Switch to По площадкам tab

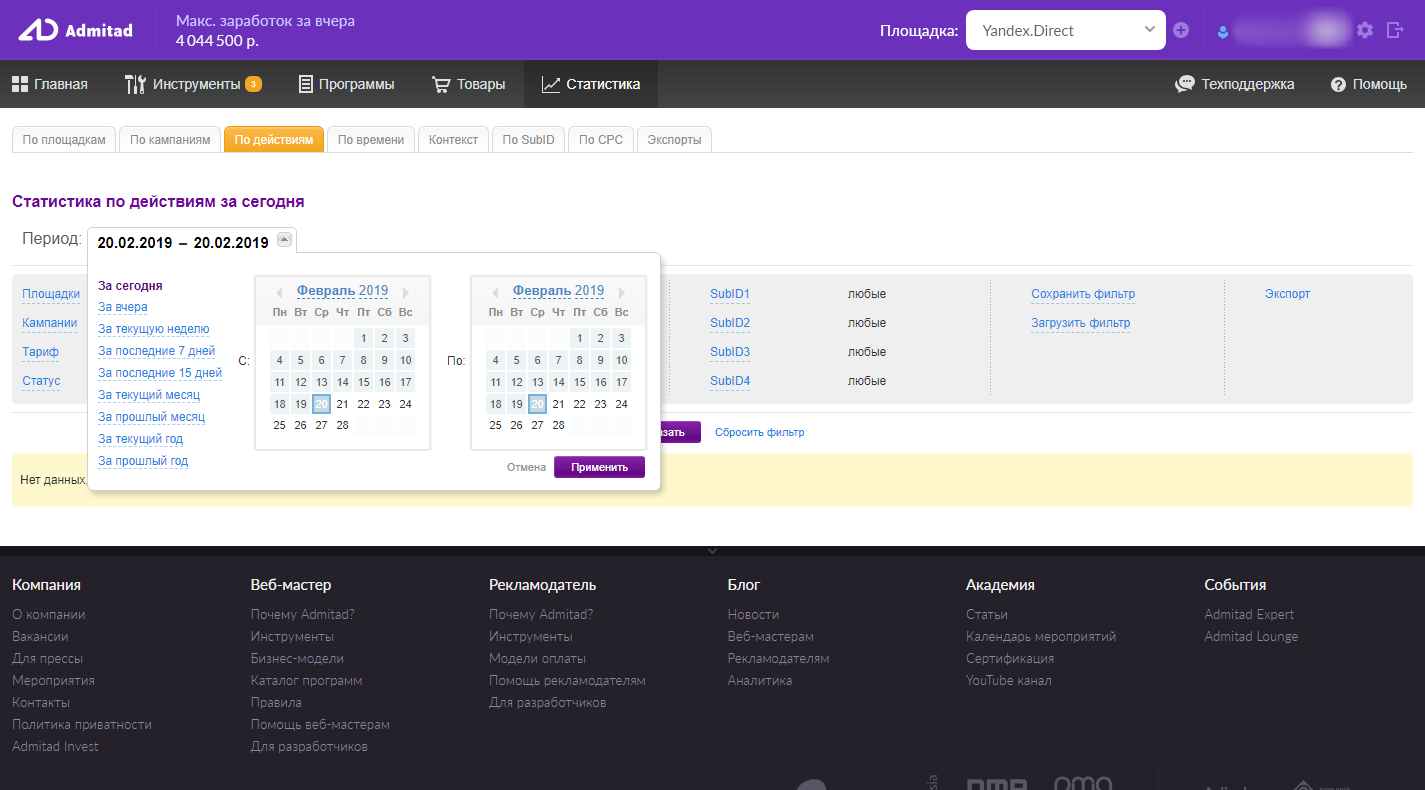[x=64, y=140]
